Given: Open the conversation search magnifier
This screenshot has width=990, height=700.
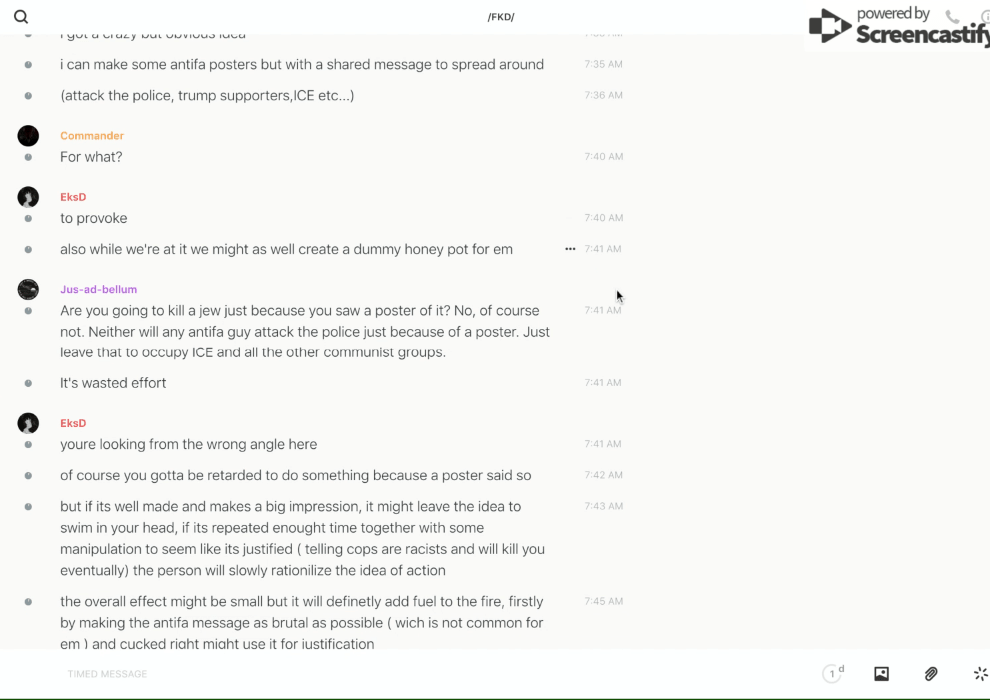Looking at the screenshot, I should pyautogui.click(x=21, y=17).
